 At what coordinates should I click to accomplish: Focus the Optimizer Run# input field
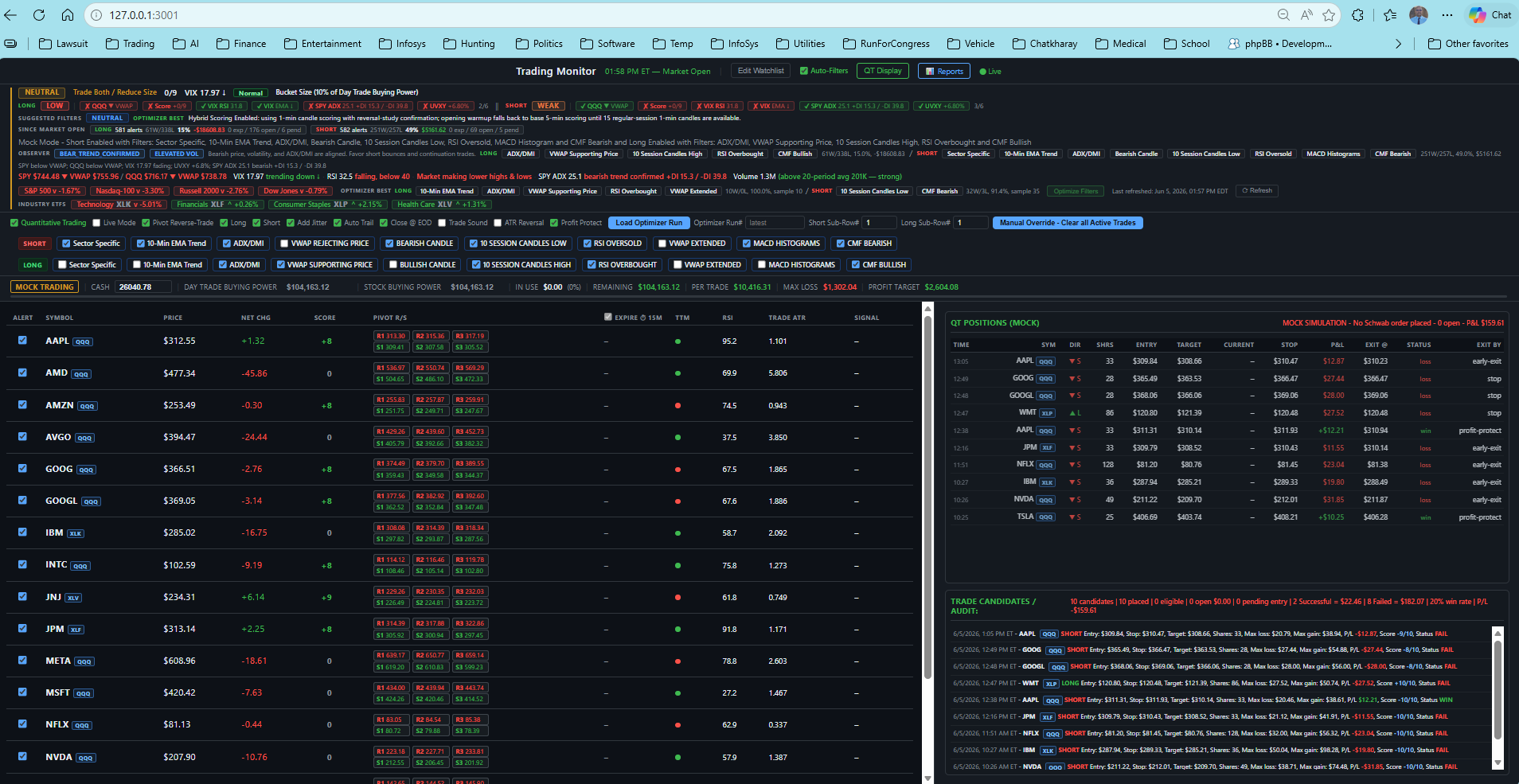tap(775, 223)
